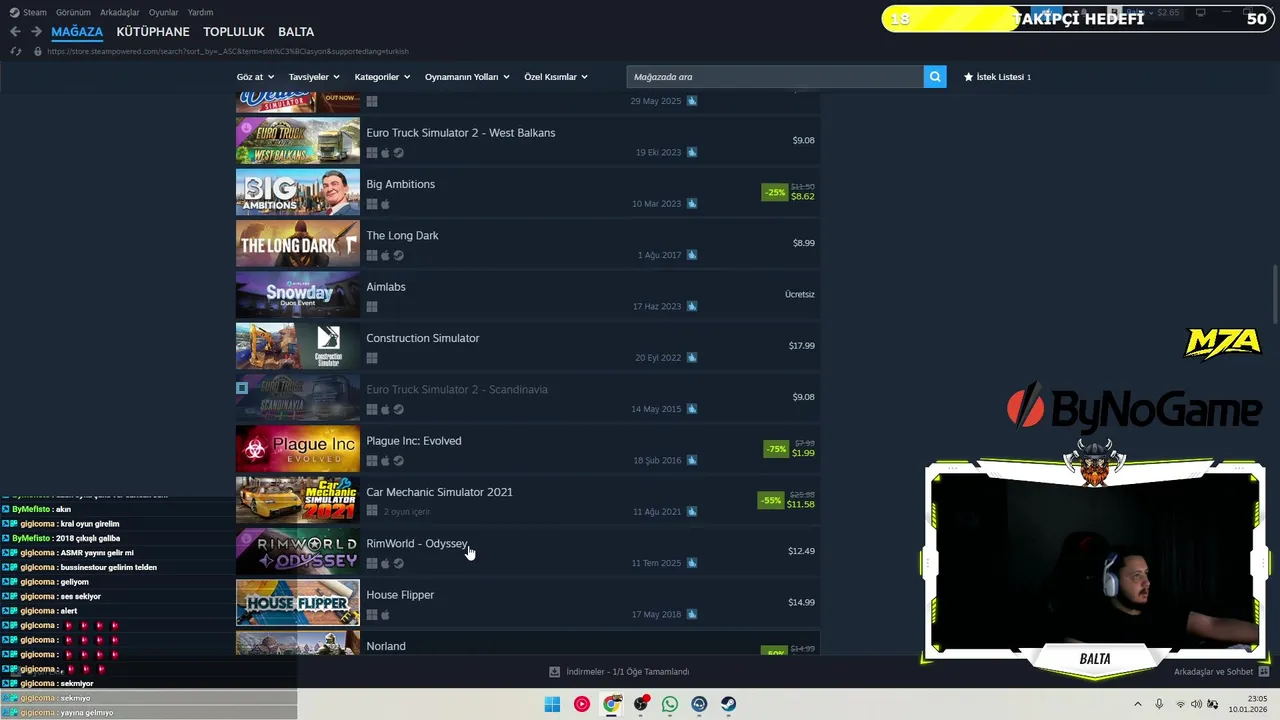The image size is (1280, 720).
Task: Switch to the TOPLULUK tab
Action: pyautogui.click(x=234, y=32)
